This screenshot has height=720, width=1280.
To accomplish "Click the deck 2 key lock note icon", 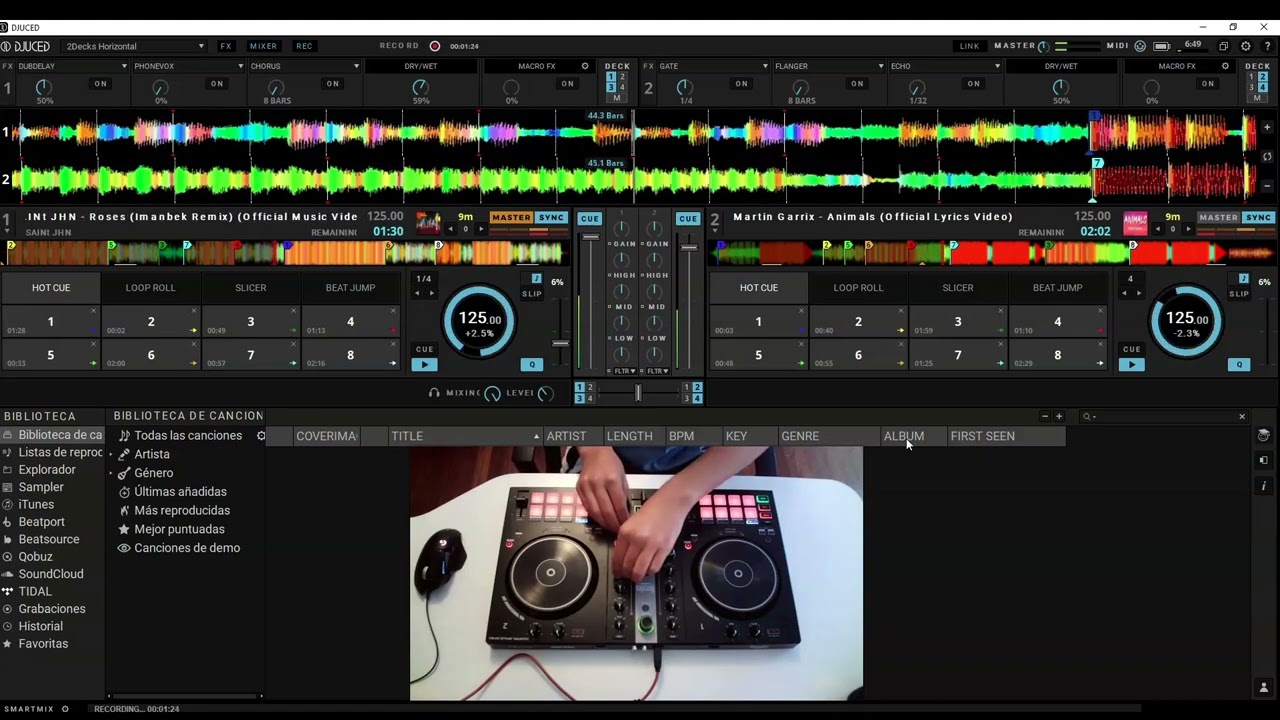I will [1243, 279].
